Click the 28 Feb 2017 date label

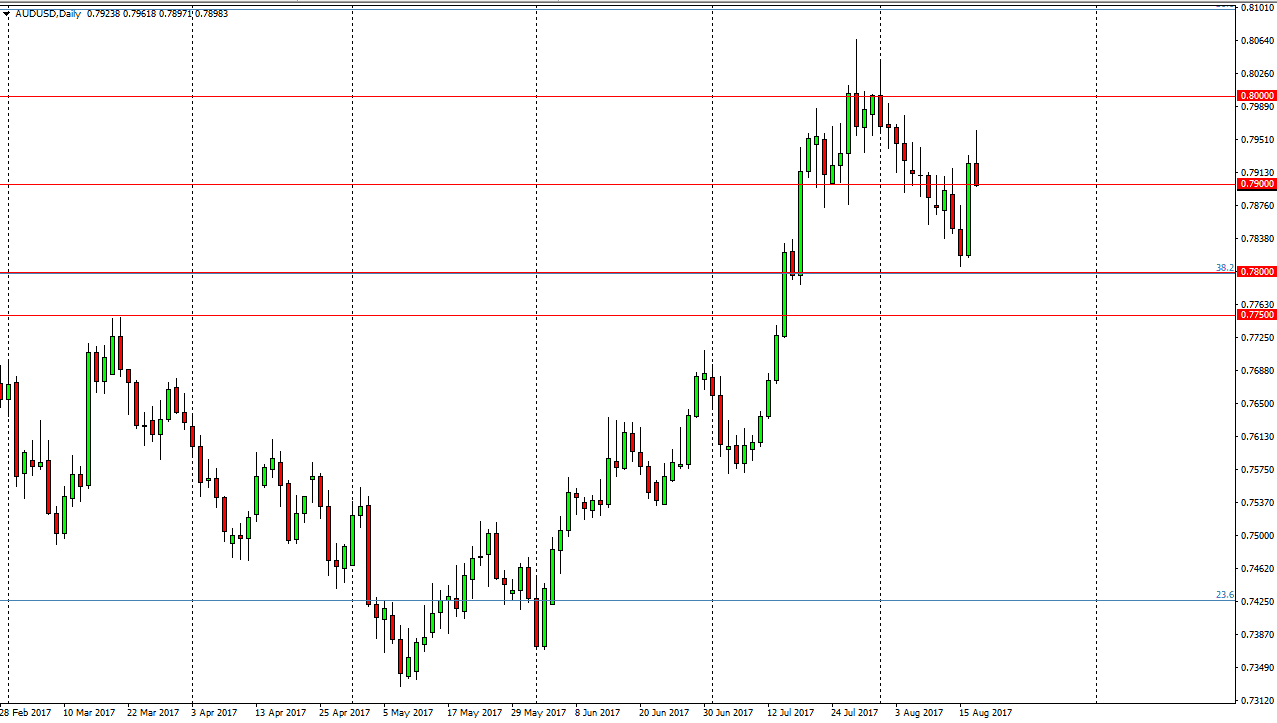pos(26,713)
